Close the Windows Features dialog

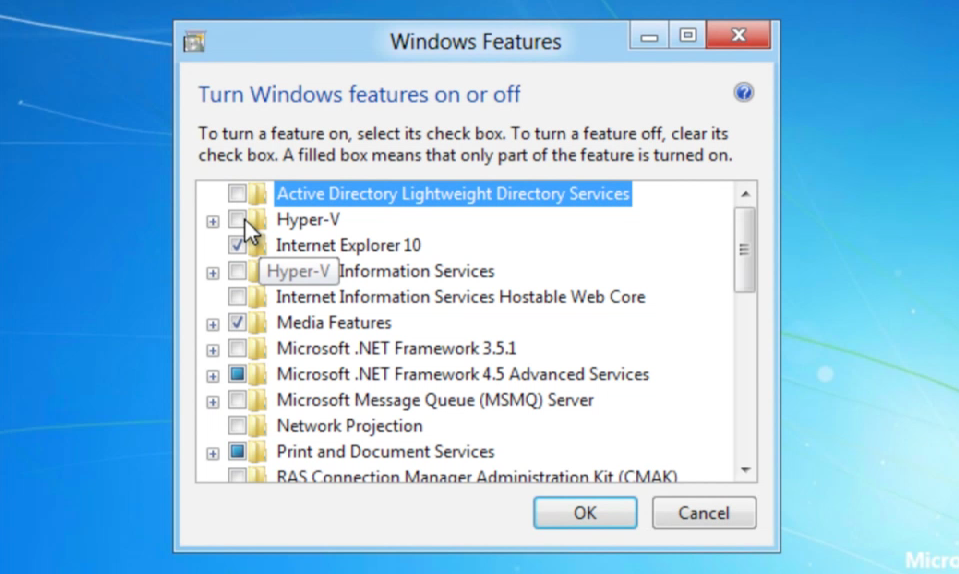tap(738, 35)
